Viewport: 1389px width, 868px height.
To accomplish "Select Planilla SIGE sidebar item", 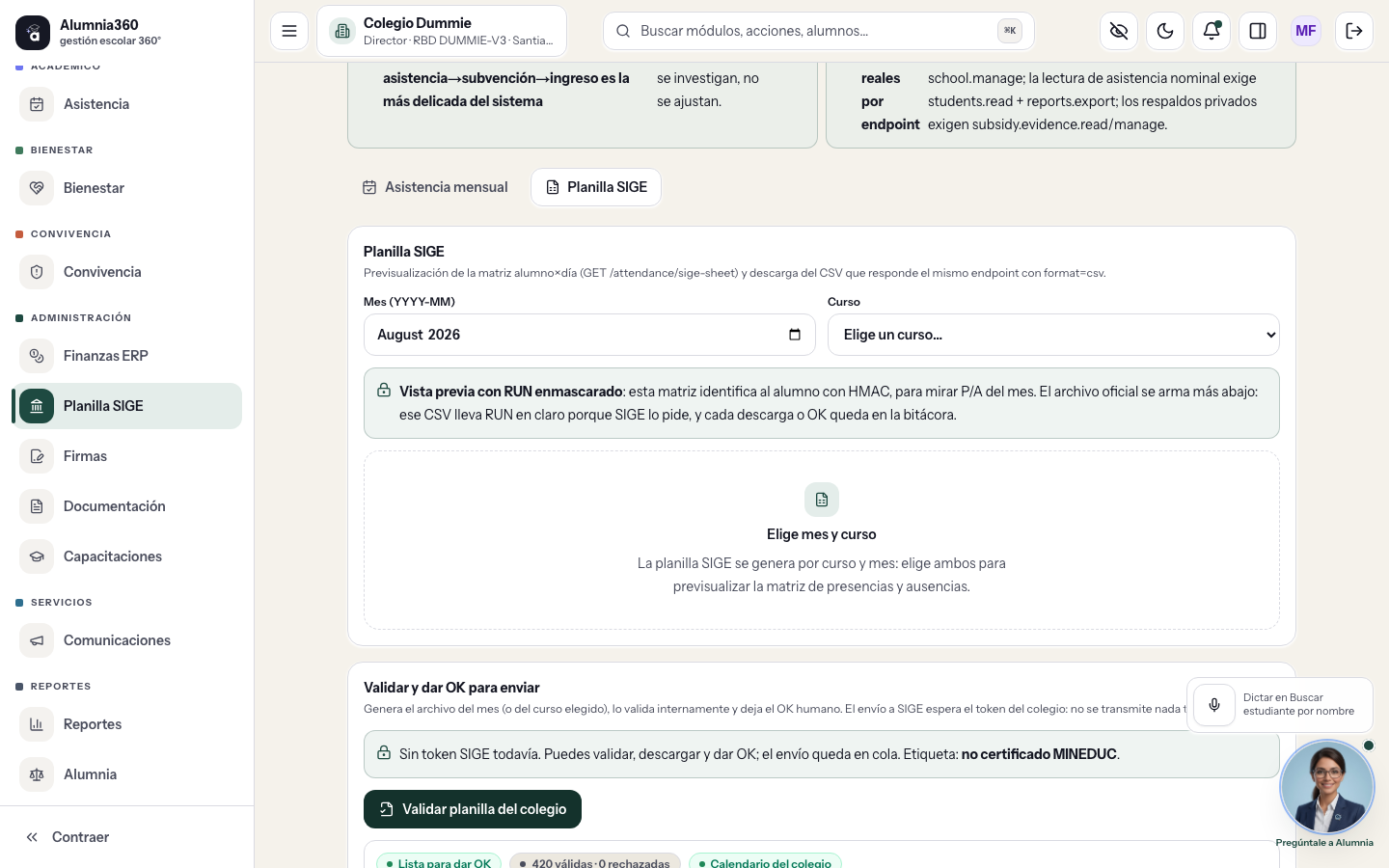I will [x=127, y=406].
